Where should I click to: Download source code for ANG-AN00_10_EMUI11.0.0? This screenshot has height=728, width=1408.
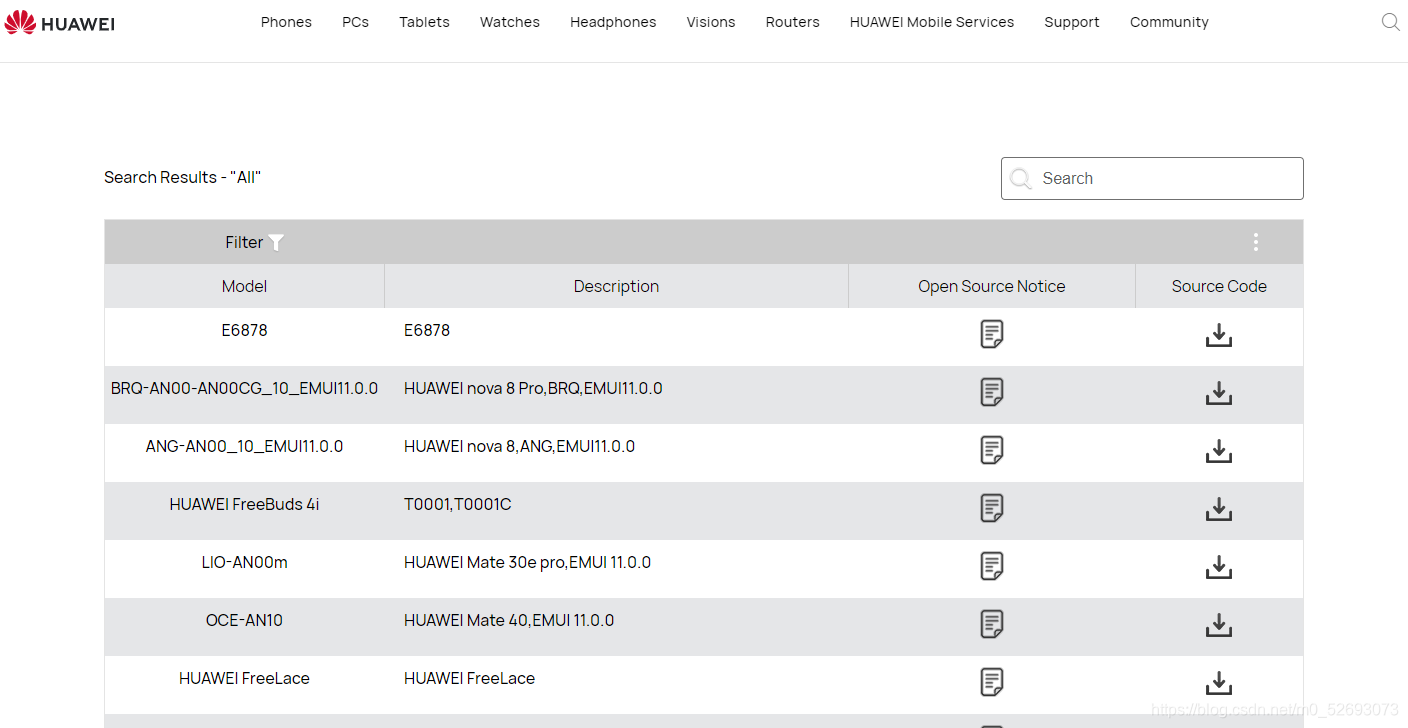(1218, 451)
